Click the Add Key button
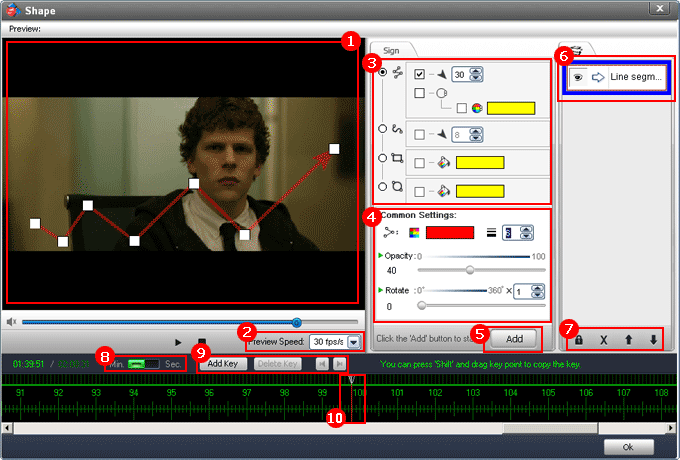This screenshot has height=460, width=680. pyautogui.click(x=223, y=364)
